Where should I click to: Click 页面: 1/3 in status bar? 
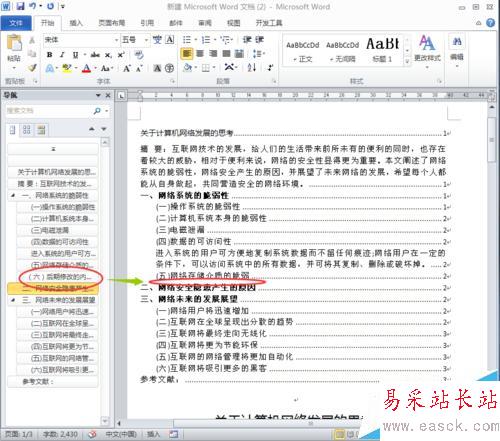(19, 434)
